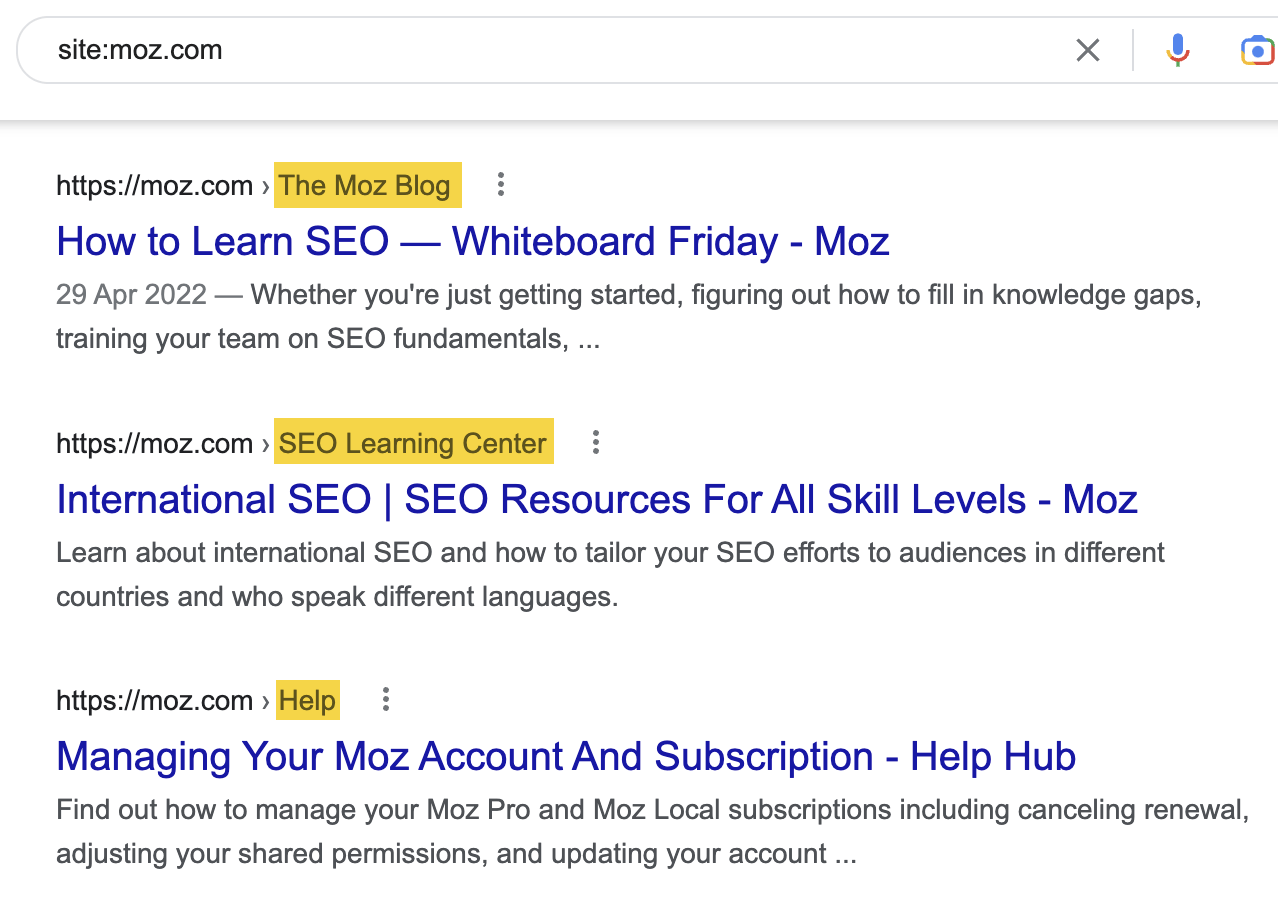The height and width of the screenshot is (914, 1278).
Task: Open the three-dot menu for the International SEO result
Action: [x=595, y=442]
